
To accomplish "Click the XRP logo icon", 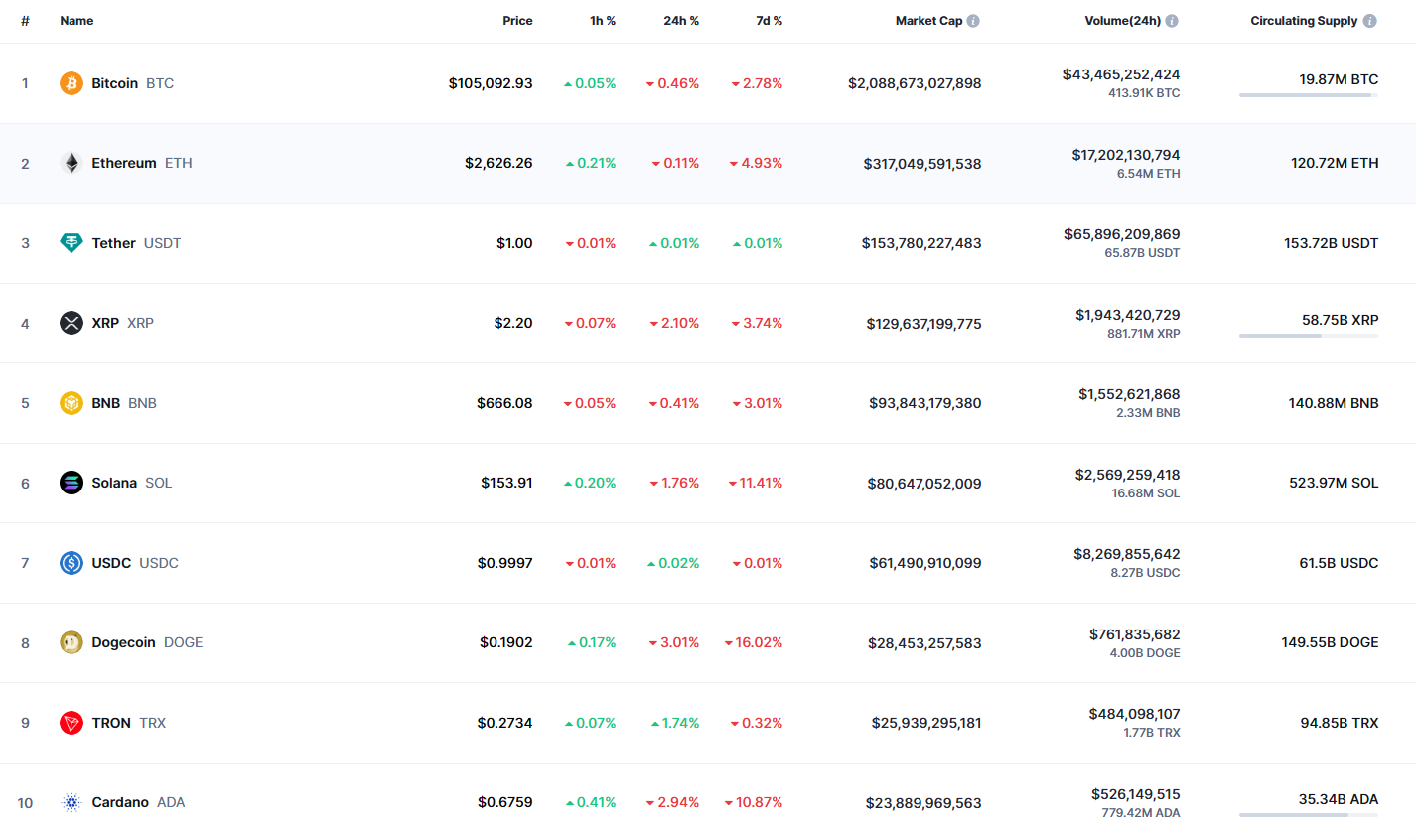I will (71, 323).
